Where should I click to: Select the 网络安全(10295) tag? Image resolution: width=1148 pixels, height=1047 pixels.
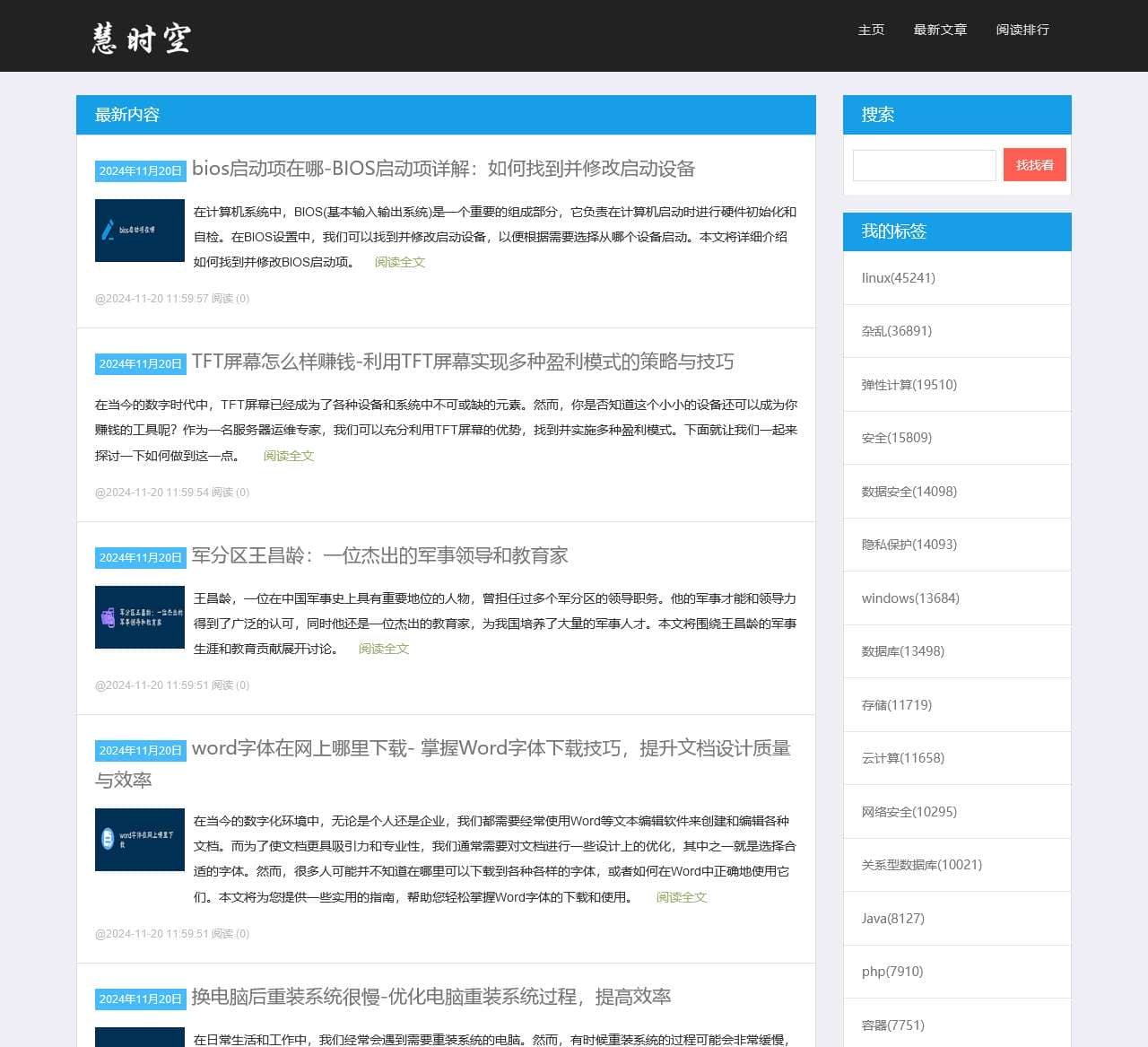(909, 812)
